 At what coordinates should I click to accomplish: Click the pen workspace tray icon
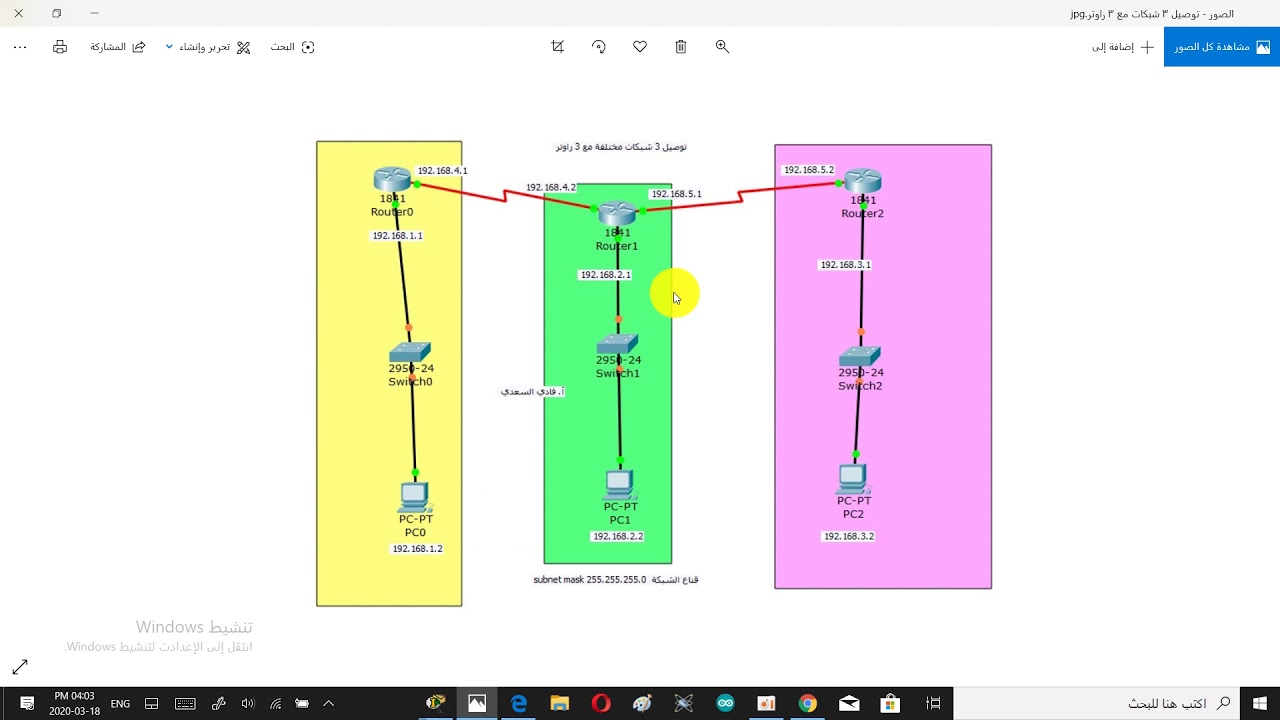pyautogui.click(x=219, y=704)
